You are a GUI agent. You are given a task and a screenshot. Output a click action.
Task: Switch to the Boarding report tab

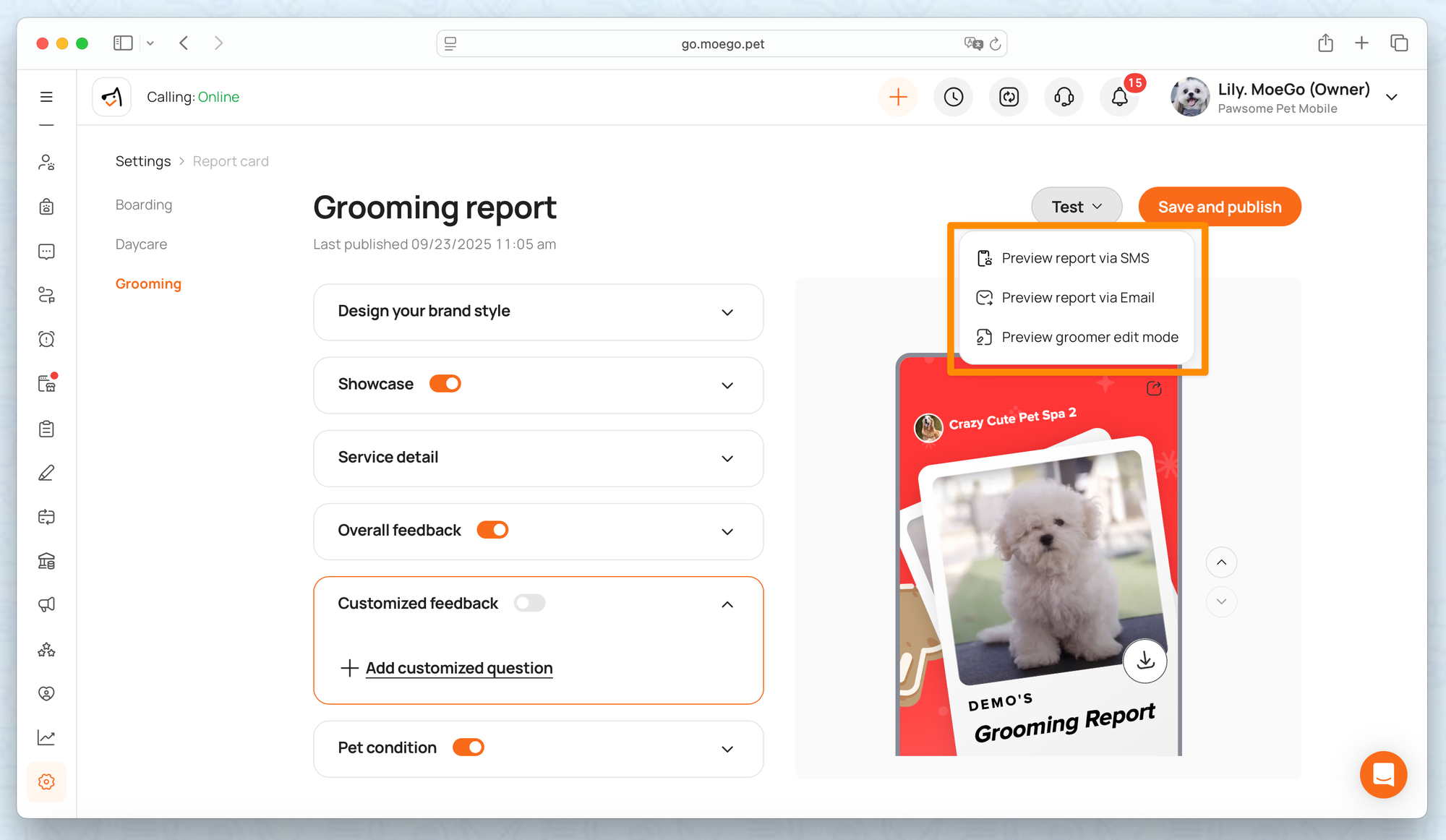144,205
